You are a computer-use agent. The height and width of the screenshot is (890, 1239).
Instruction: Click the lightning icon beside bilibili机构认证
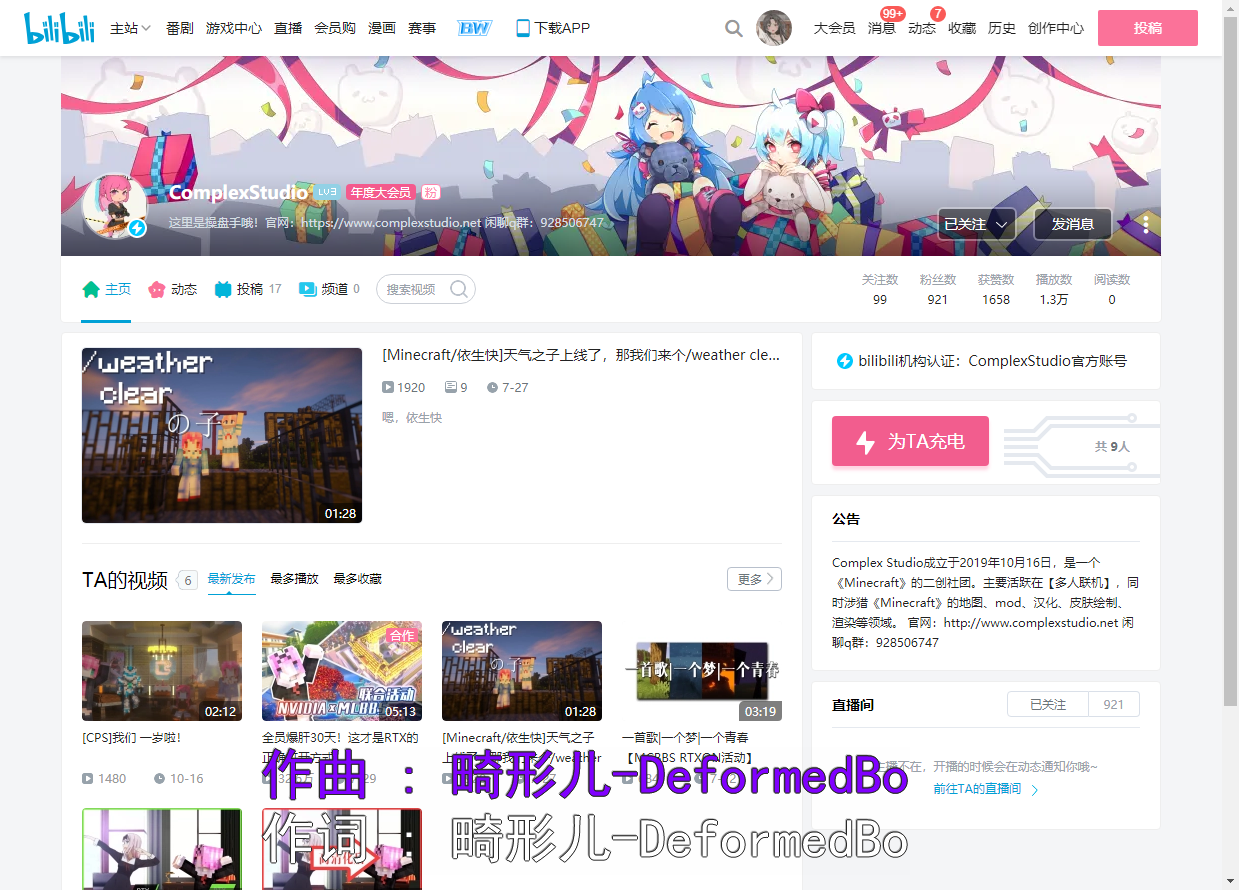844,361
